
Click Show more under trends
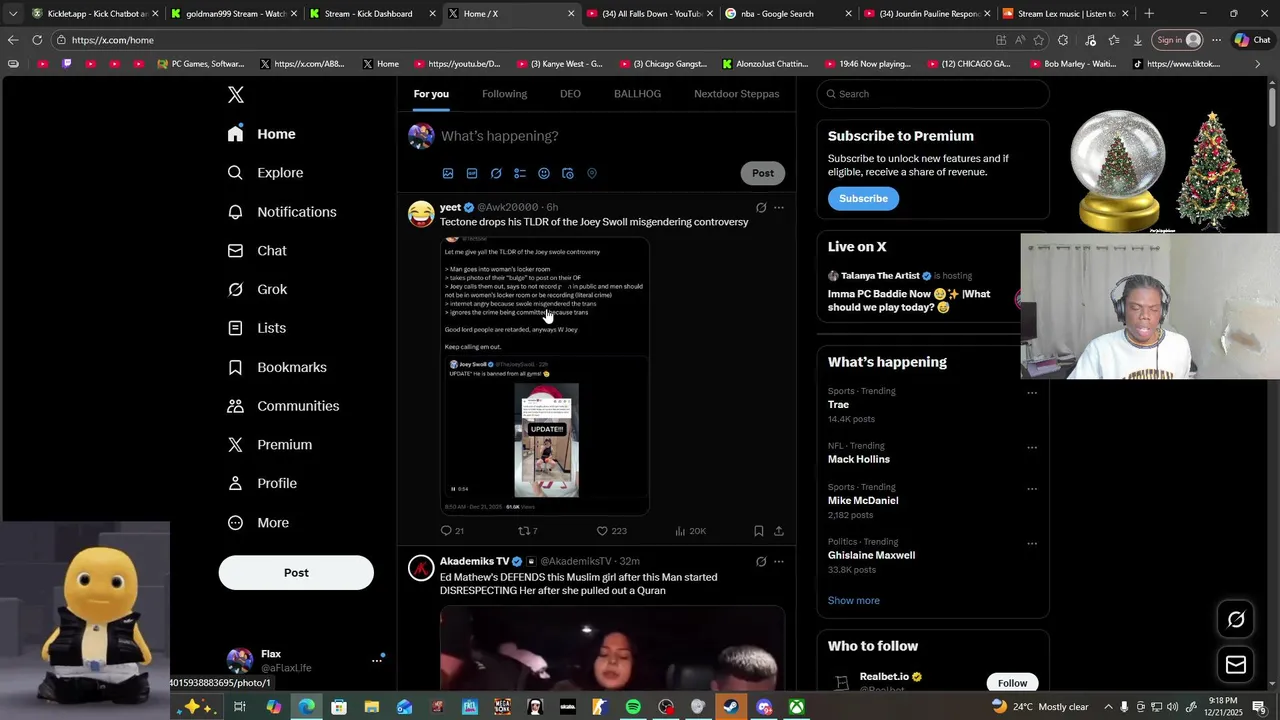pyautogui.click(x=854, y=601)
